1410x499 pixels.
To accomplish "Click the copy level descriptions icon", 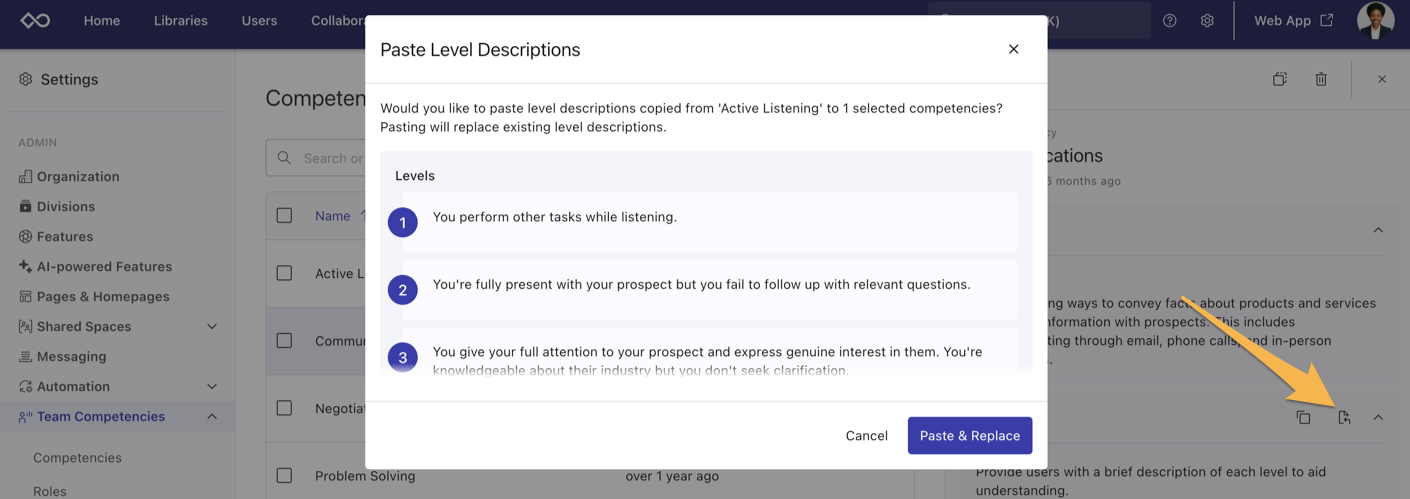I will (x=1303, y=417).
